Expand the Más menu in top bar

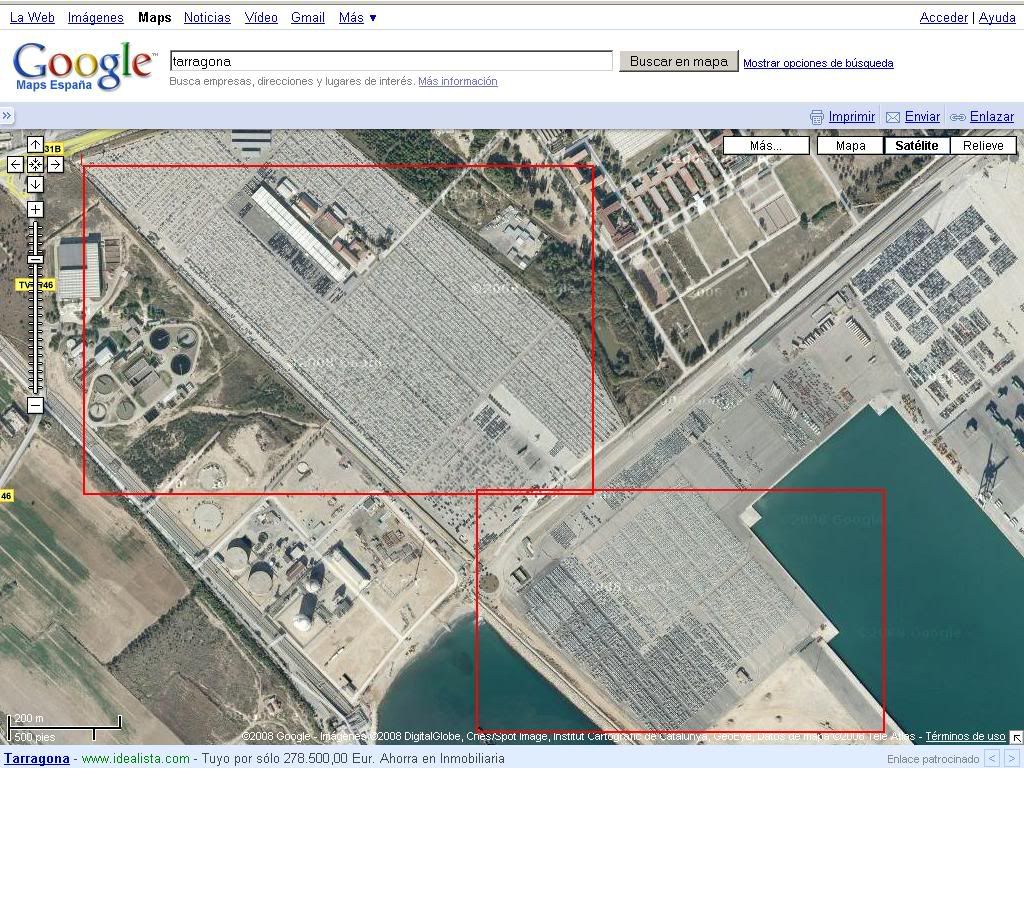[357, 18]
